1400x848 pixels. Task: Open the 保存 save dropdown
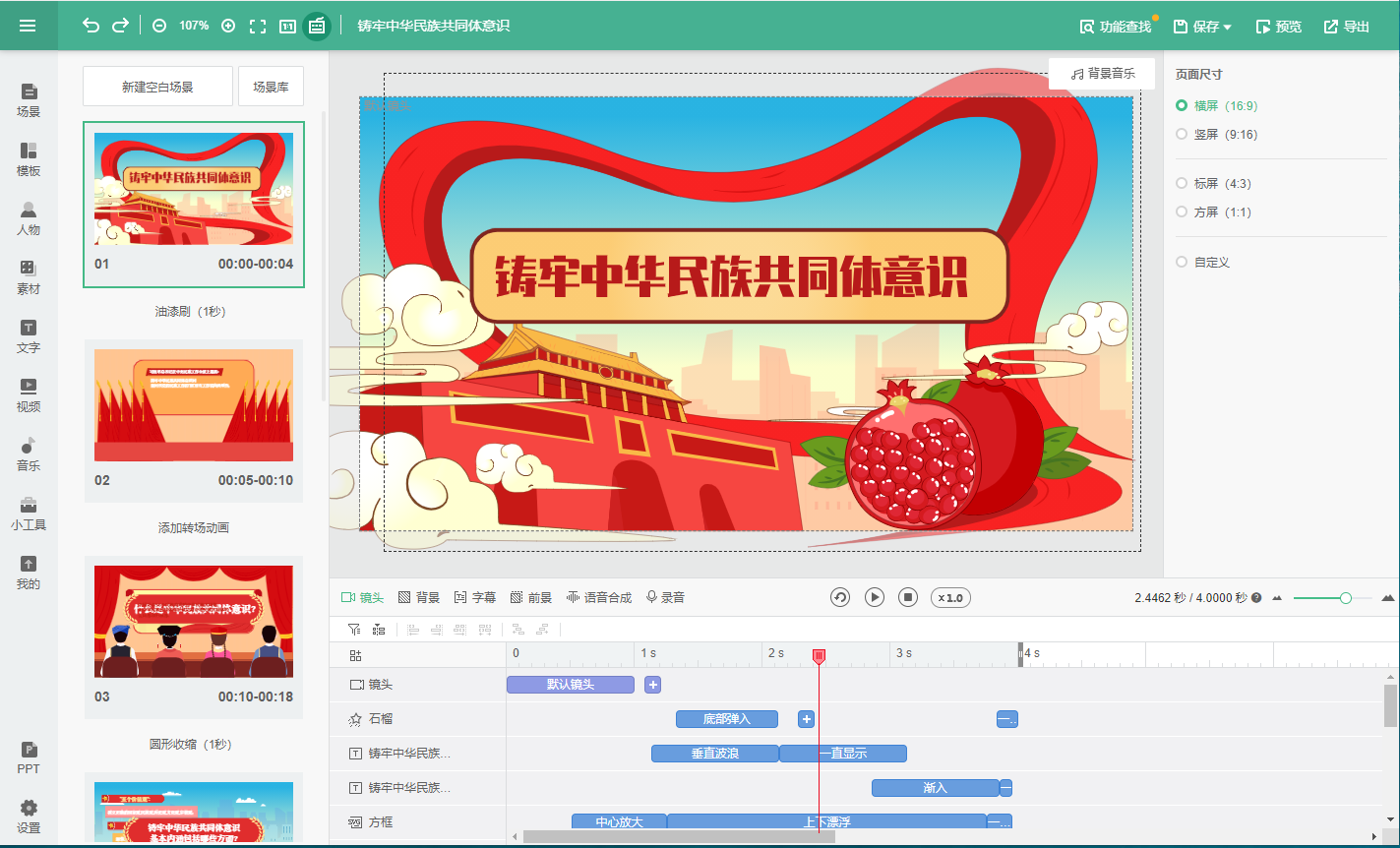click(x=1203, y=27)
